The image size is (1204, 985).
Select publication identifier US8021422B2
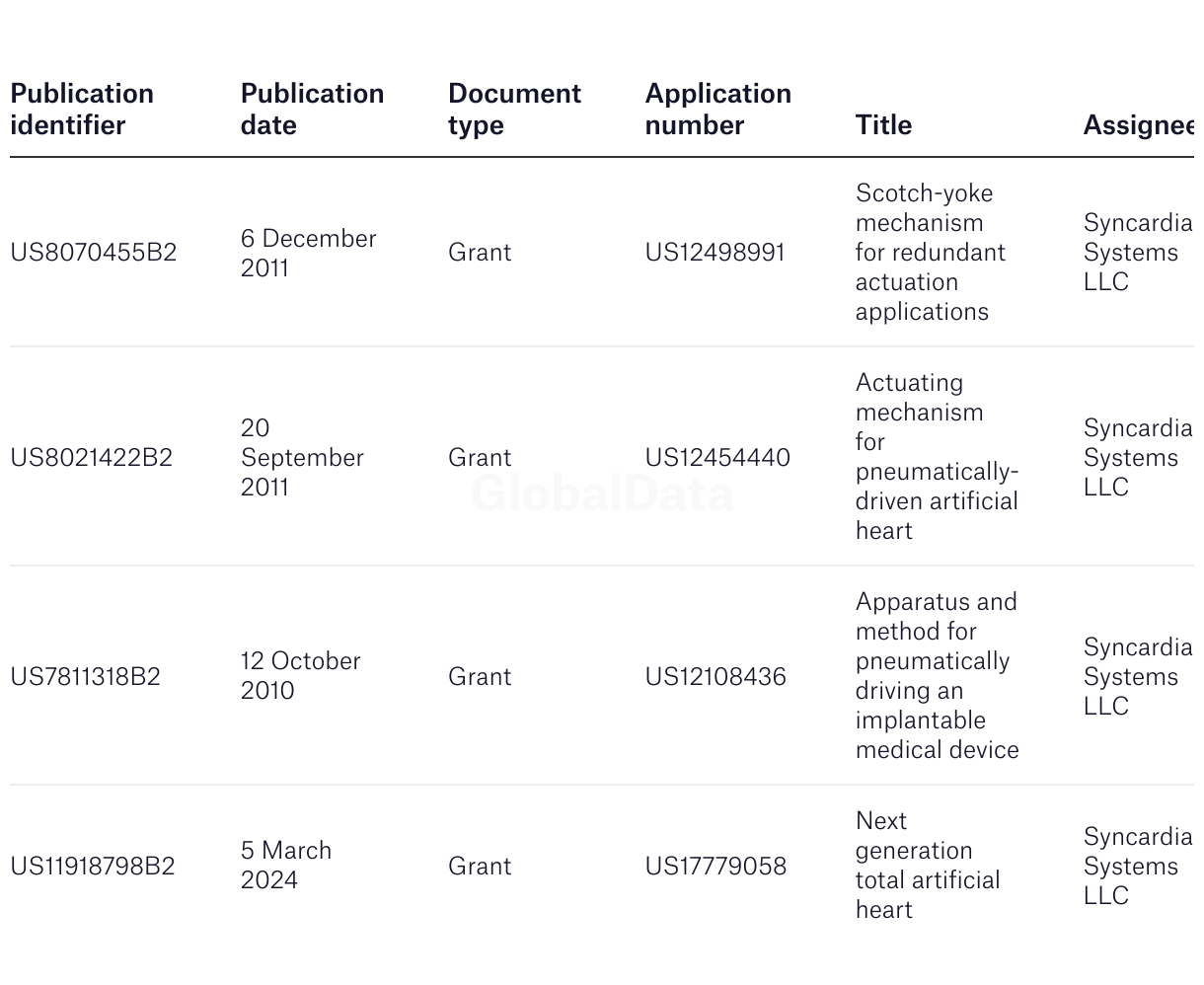(92, 457)
